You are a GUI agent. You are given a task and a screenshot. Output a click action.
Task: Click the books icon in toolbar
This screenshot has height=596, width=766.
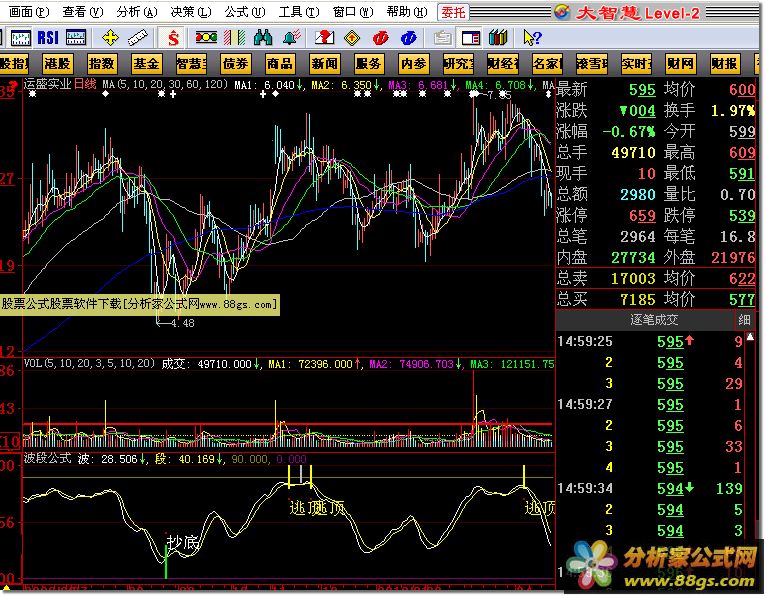(497, 37)
